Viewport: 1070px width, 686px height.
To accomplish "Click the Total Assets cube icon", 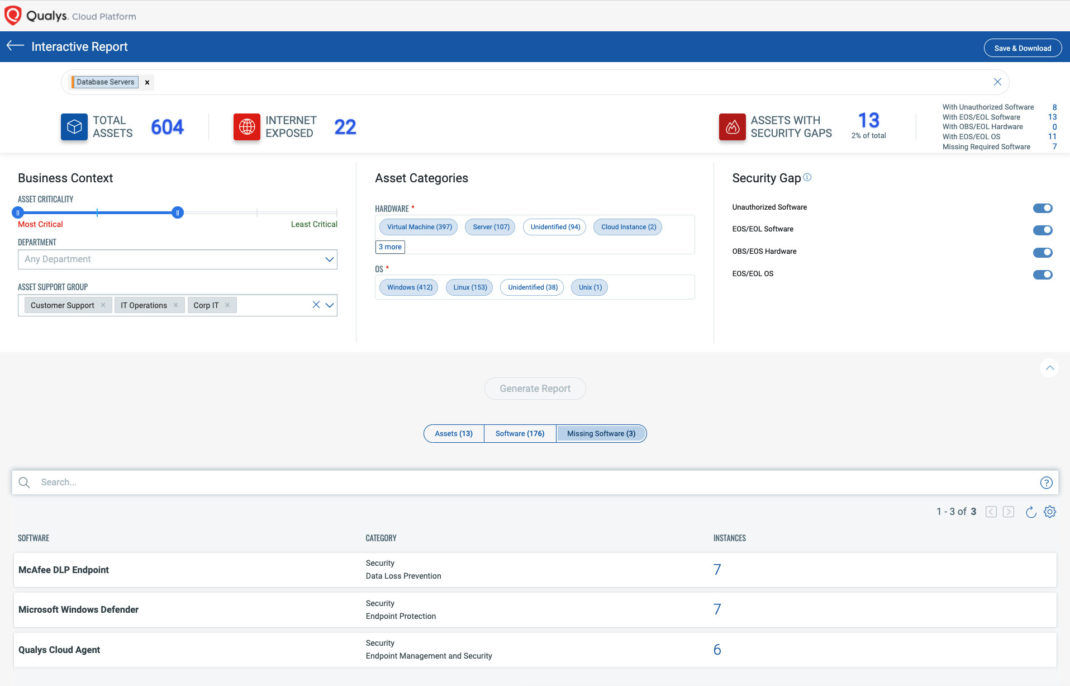I will (x=74, y=127).
